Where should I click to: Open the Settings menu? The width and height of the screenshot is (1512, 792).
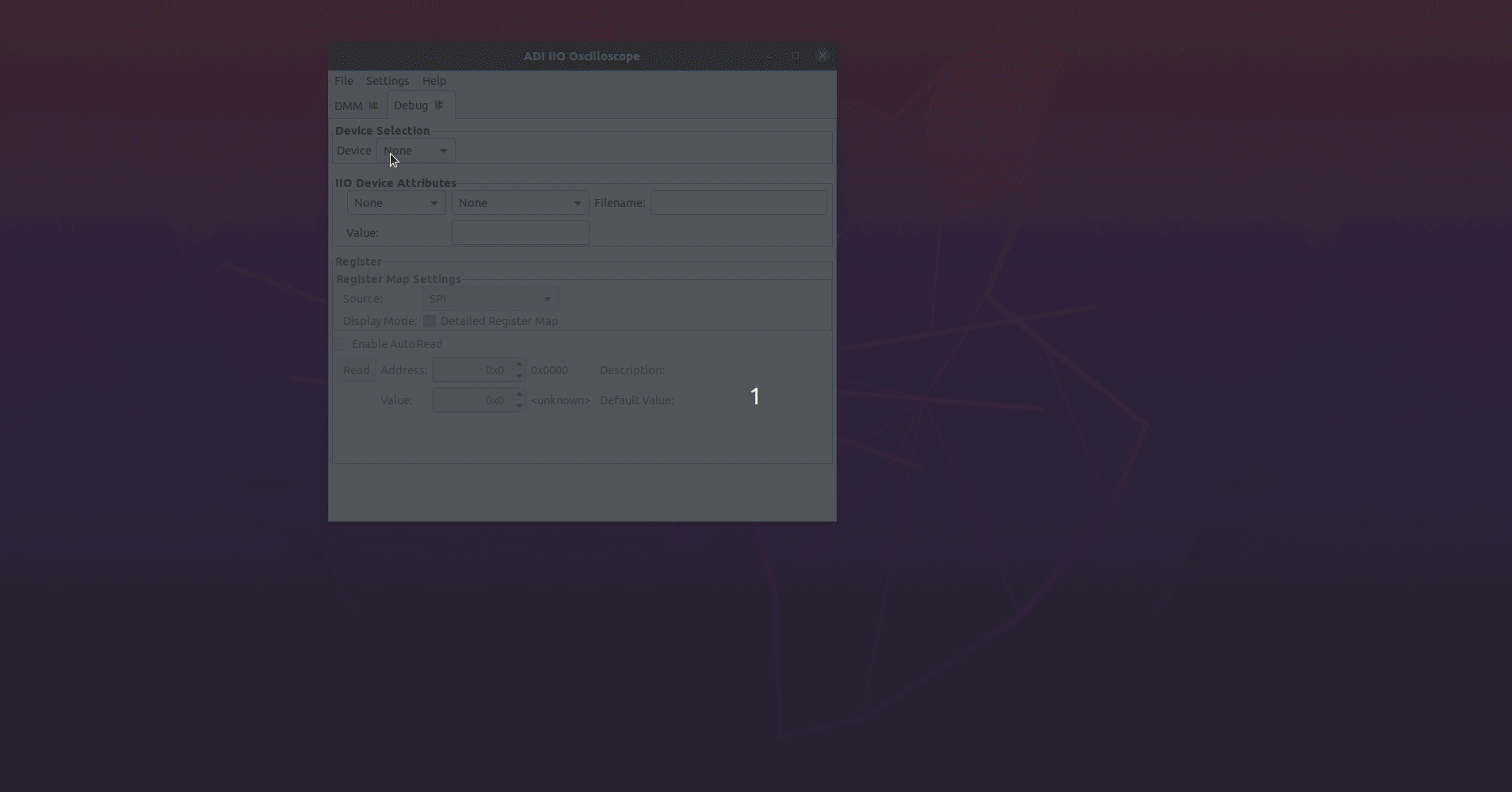click(388, 81)
